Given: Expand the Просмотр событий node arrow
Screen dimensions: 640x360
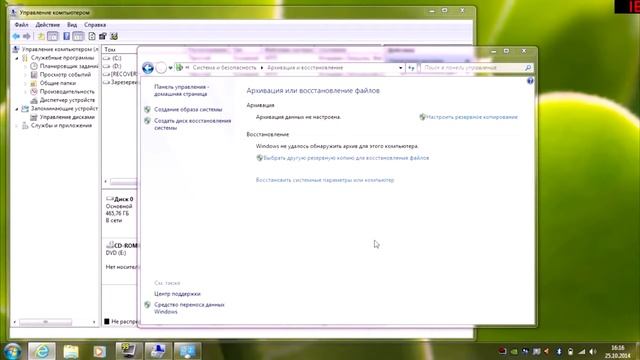Looking at the screenshot, I should 26,75.
